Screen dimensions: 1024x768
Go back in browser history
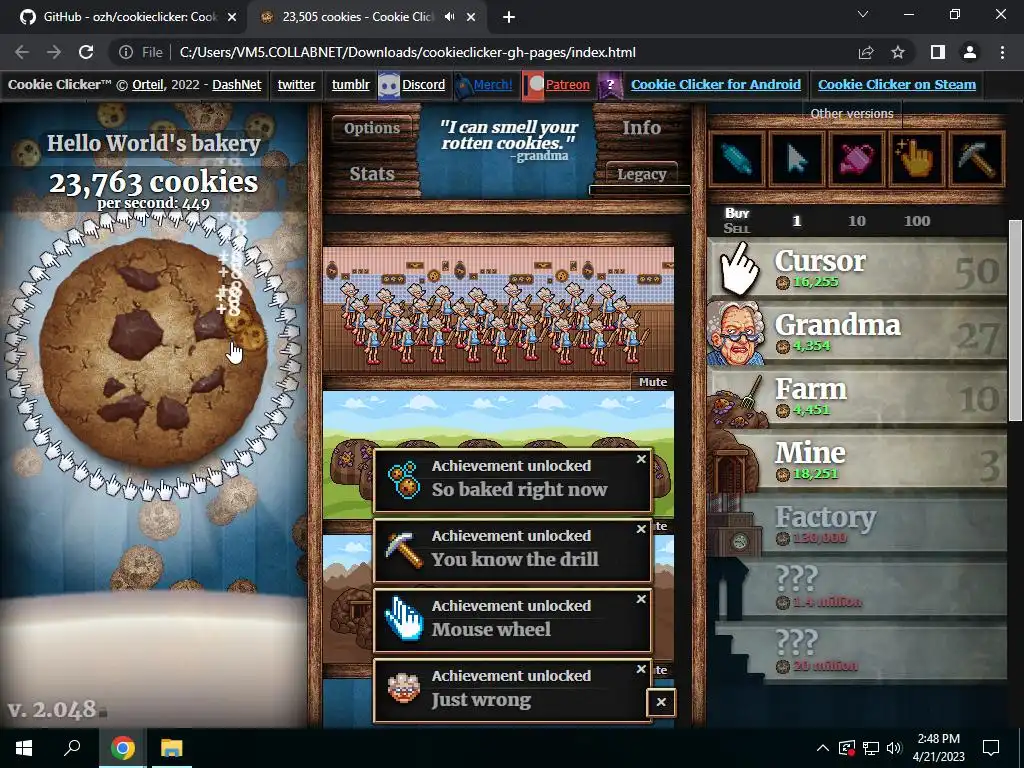pyautogui.click(x=22, y=52)
